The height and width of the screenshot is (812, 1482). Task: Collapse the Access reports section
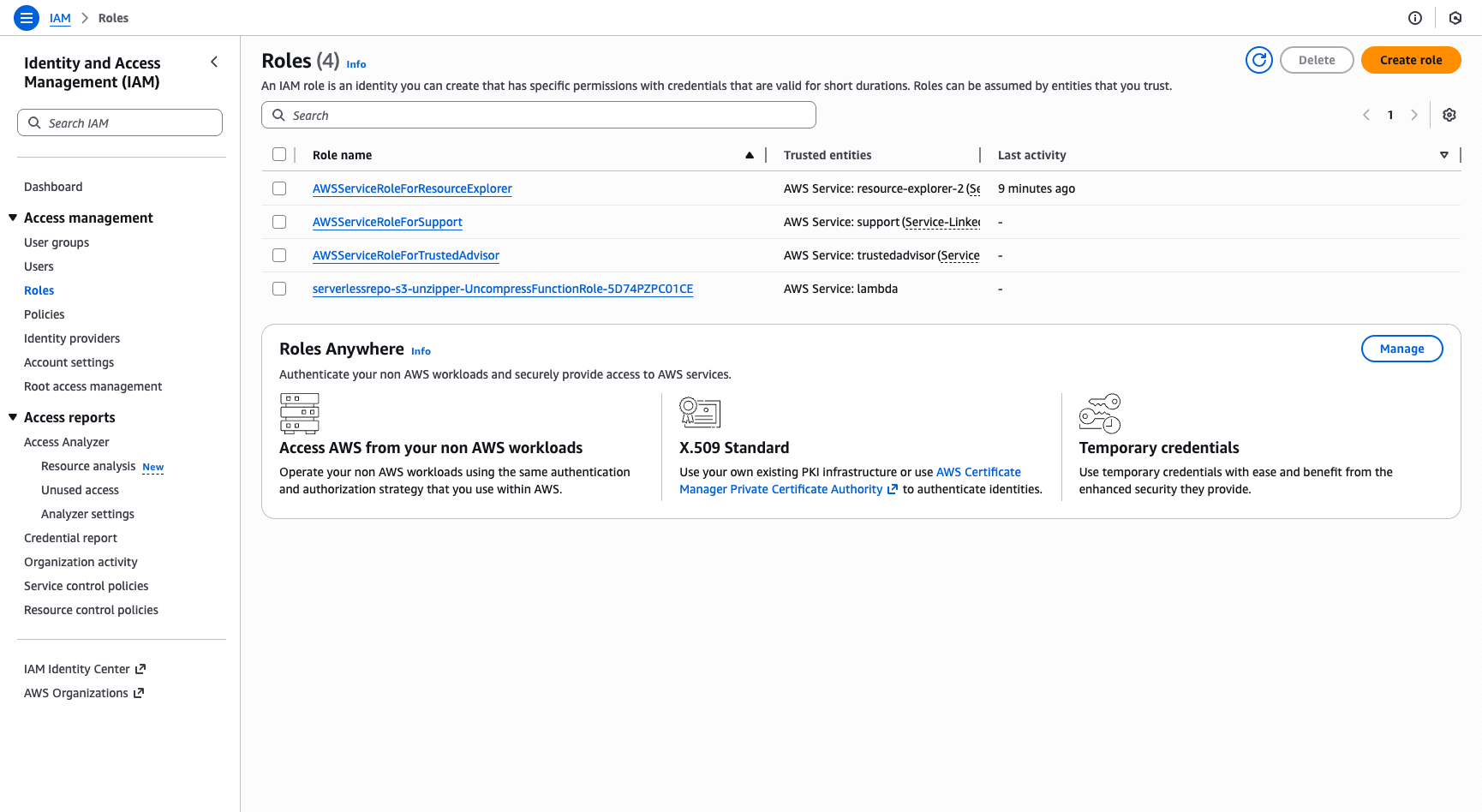point(12,417)
